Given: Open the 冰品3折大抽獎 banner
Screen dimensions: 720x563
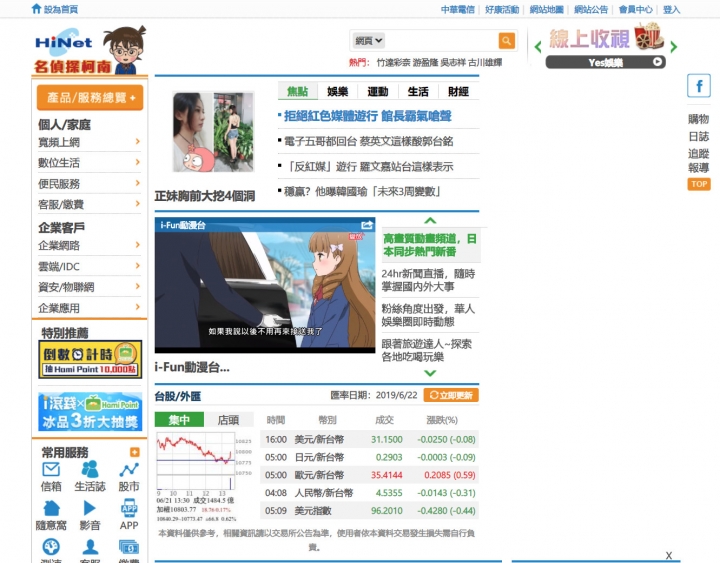Looking at the screenshot, I should click(x=90, y=411).
